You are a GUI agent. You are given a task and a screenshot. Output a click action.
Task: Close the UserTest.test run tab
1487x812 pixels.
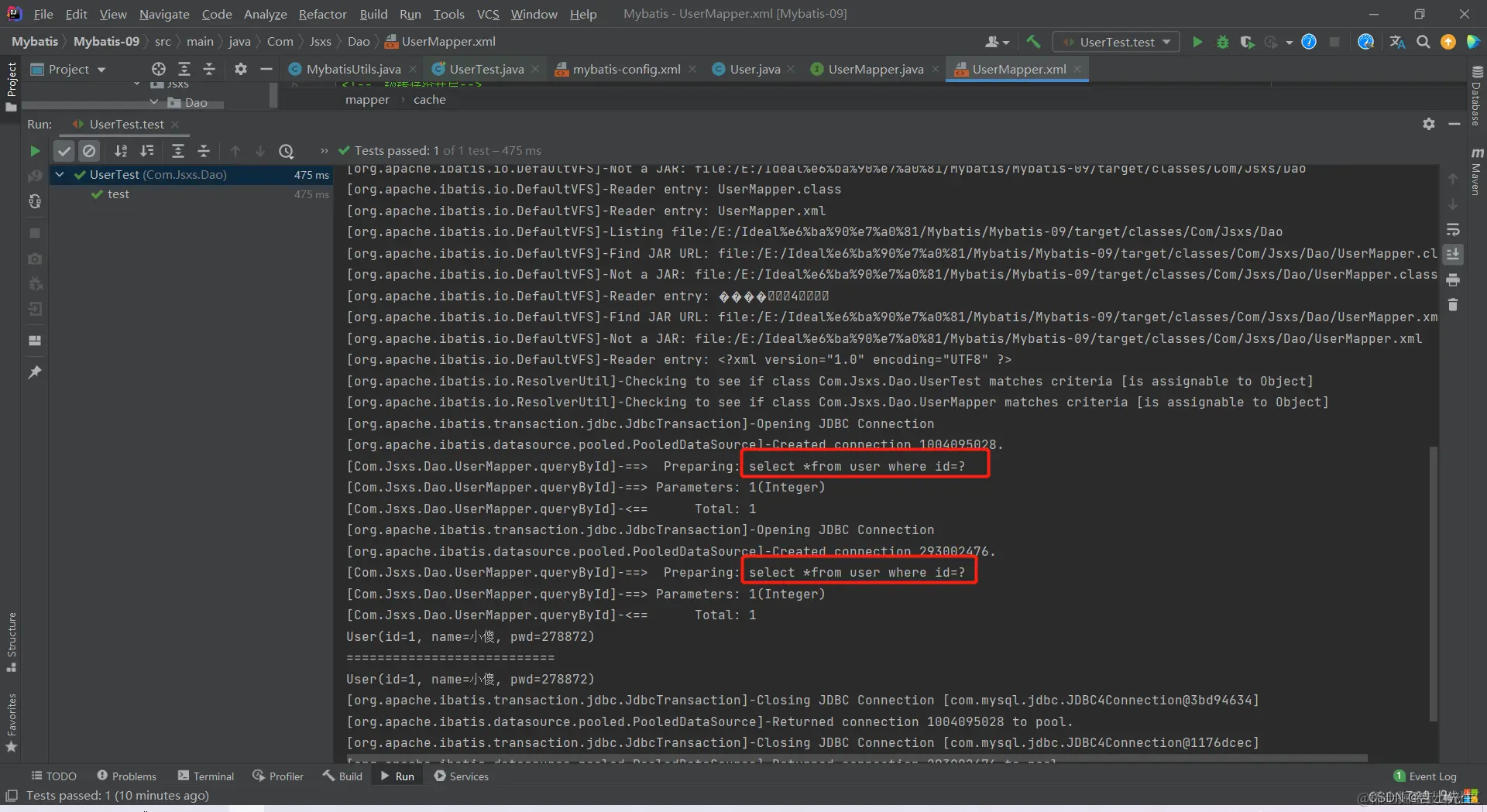point(175,124)
